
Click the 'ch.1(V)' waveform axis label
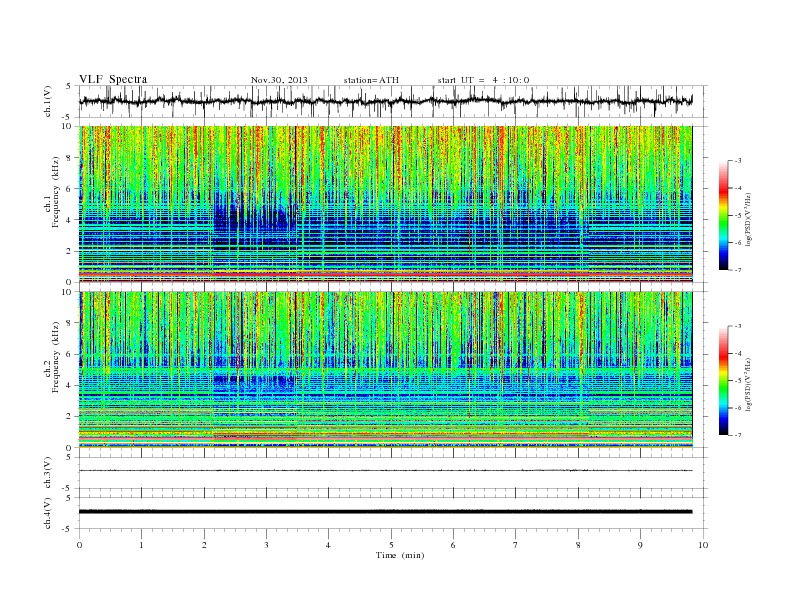[x=48, y=101]
